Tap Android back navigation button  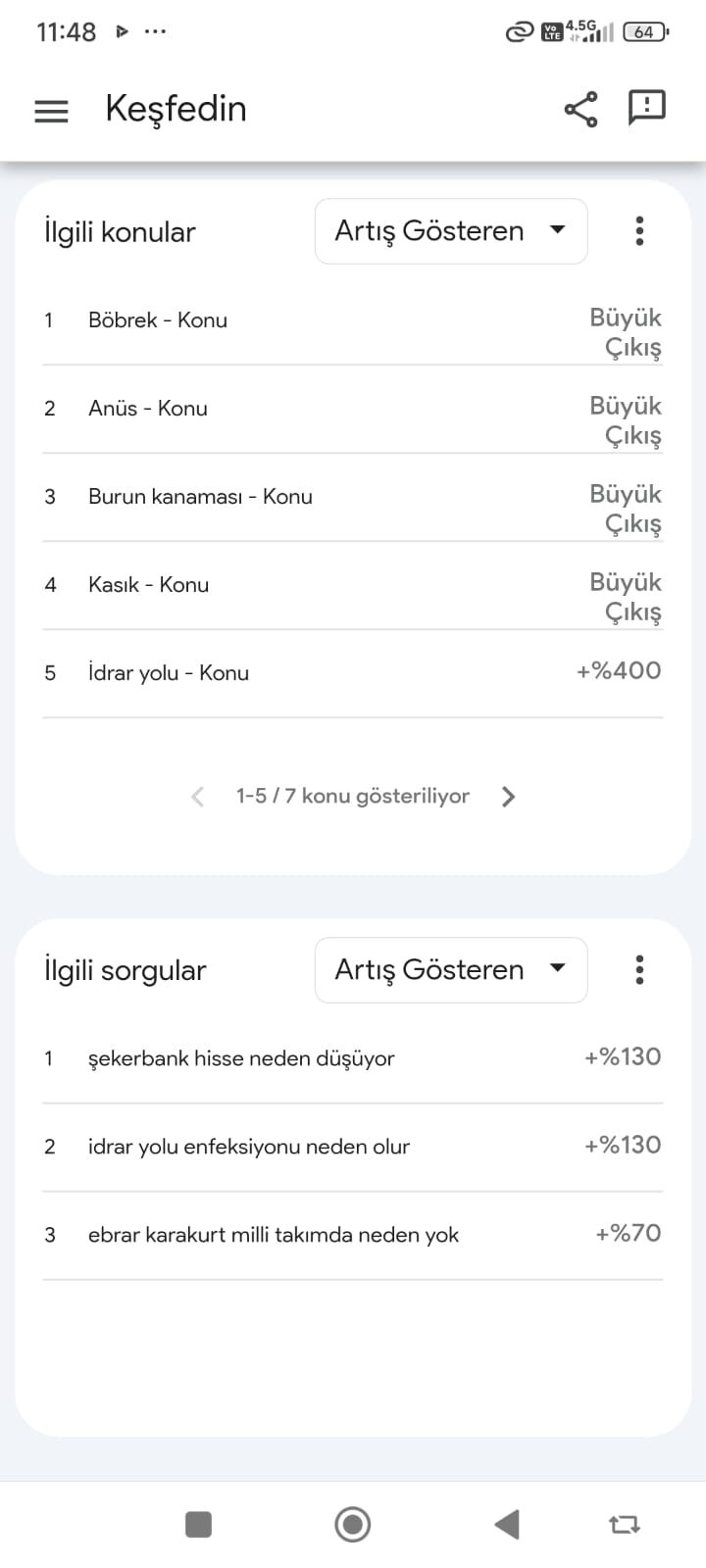pyautogui.click(x=507, y=1524)
